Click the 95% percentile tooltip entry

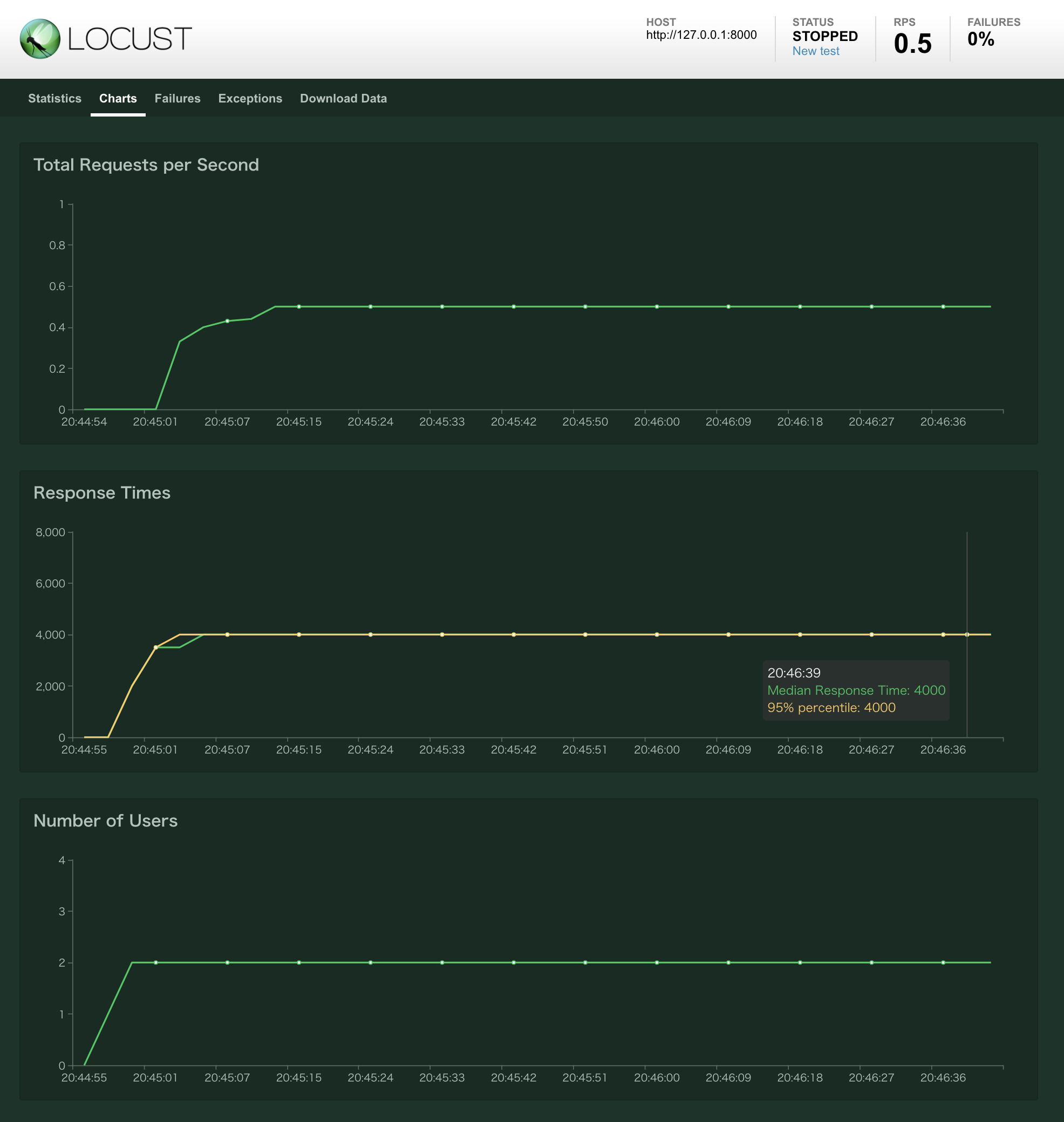pyautogui.click(x=831, y=708)
